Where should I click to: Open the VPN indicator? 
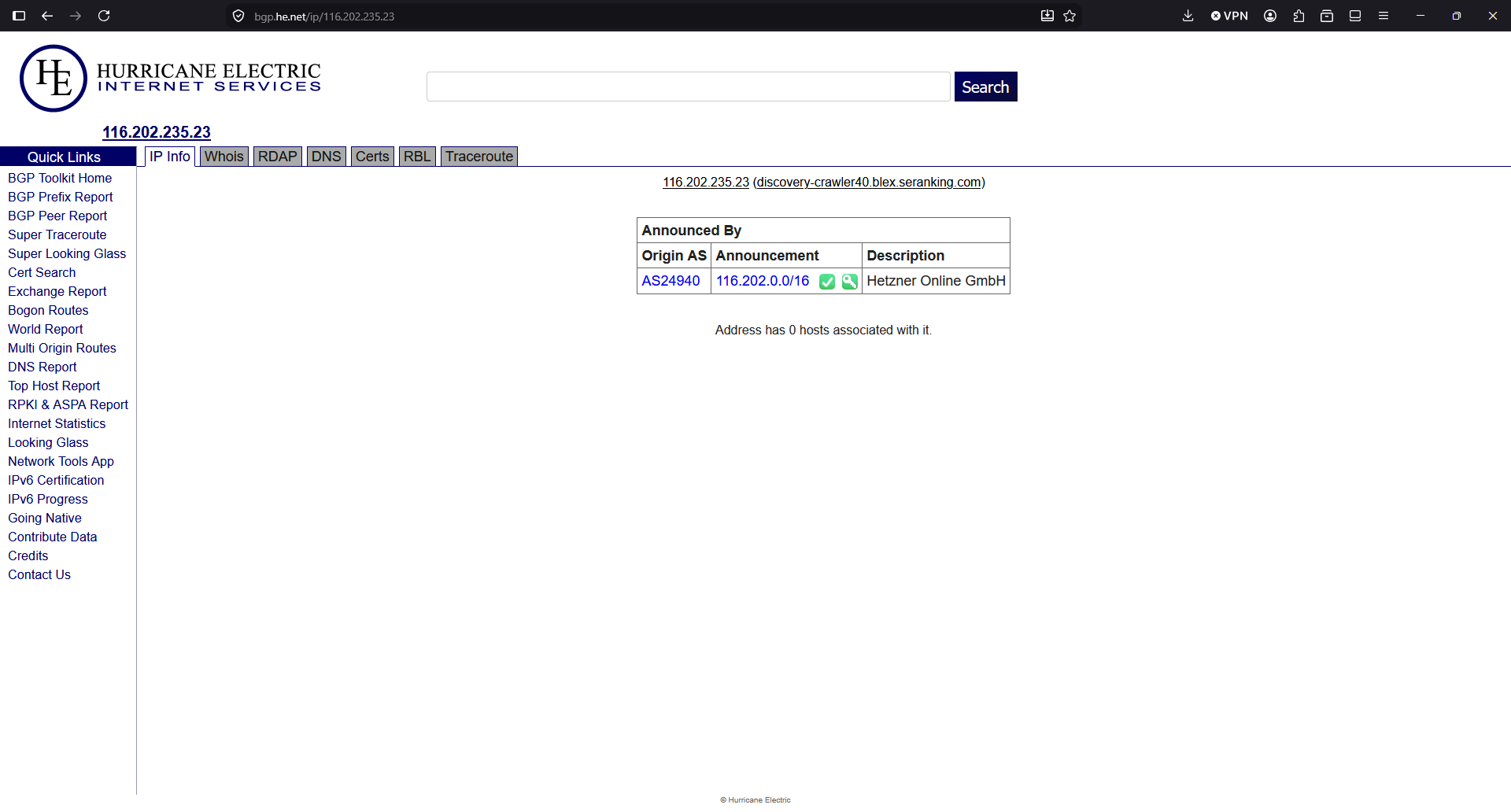pos(1229,16)
